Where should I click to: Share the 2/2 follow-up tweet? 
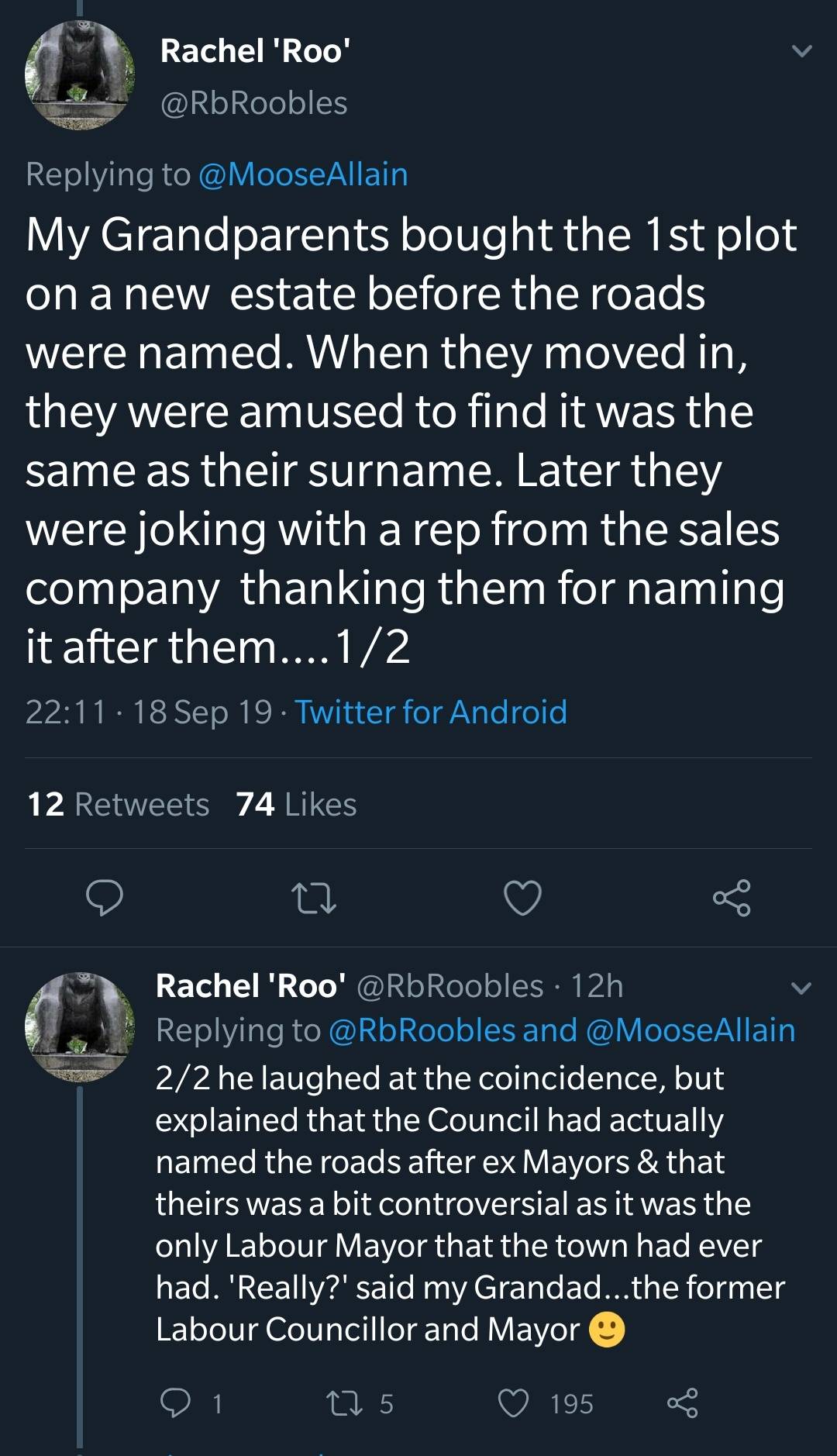[682, 1403]
